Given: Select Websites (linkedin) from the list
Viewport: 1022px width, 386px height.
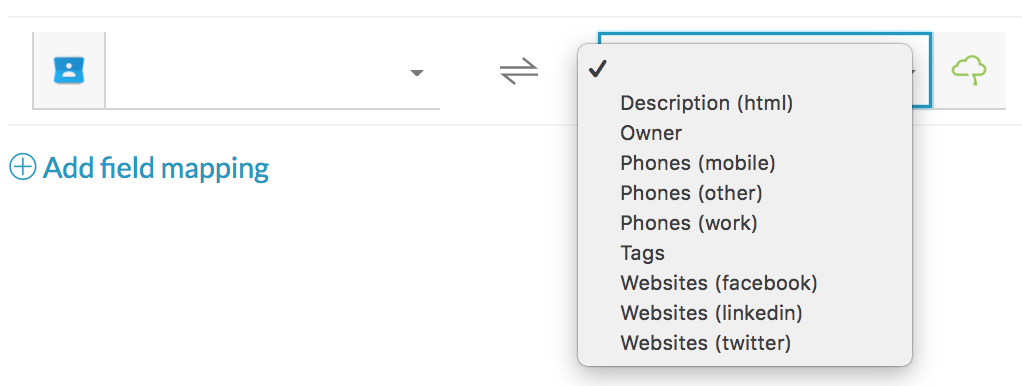Looking at the screenshot, I should 711,313.
